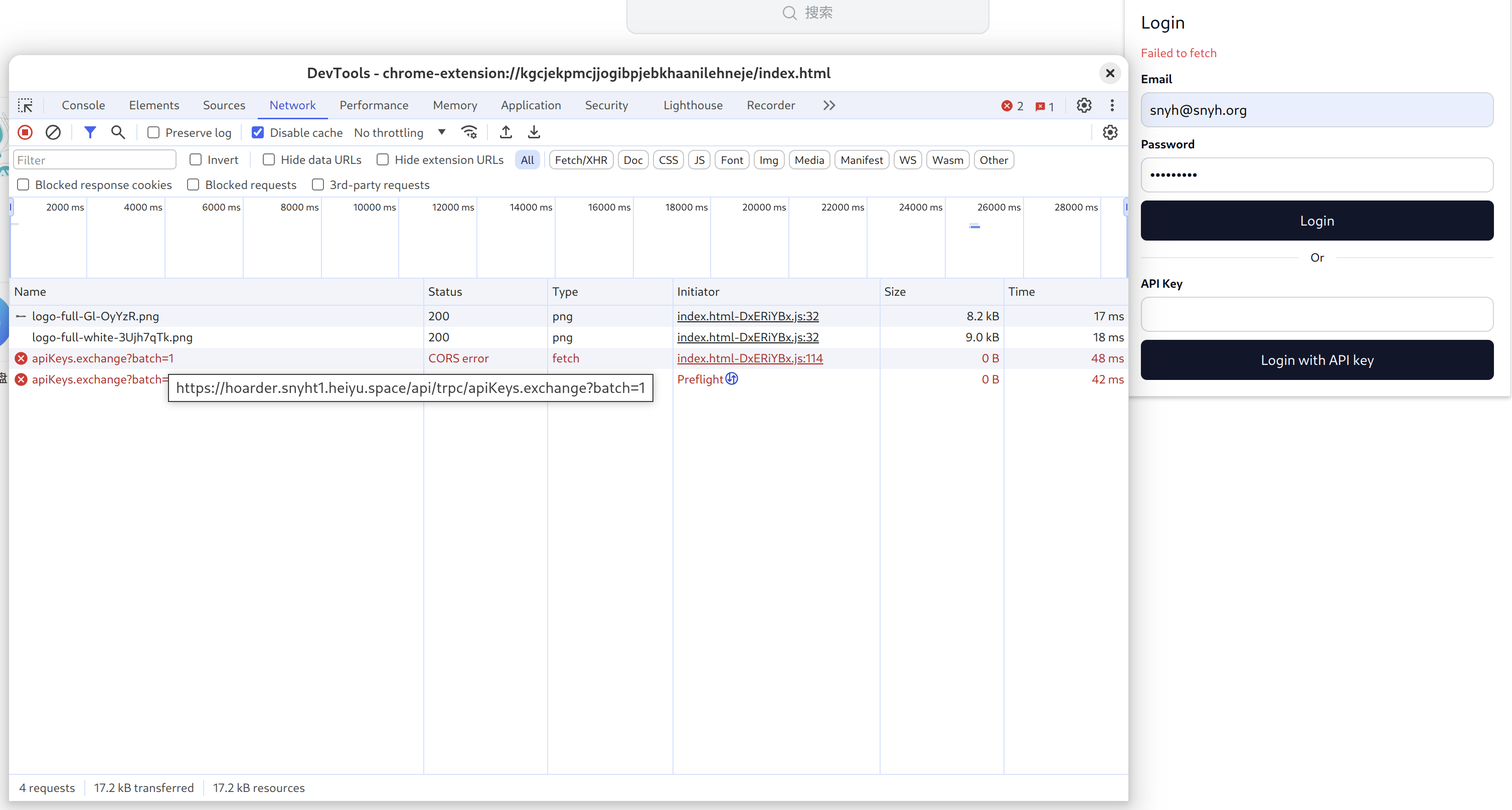Clear the network log

click(53, 132)
